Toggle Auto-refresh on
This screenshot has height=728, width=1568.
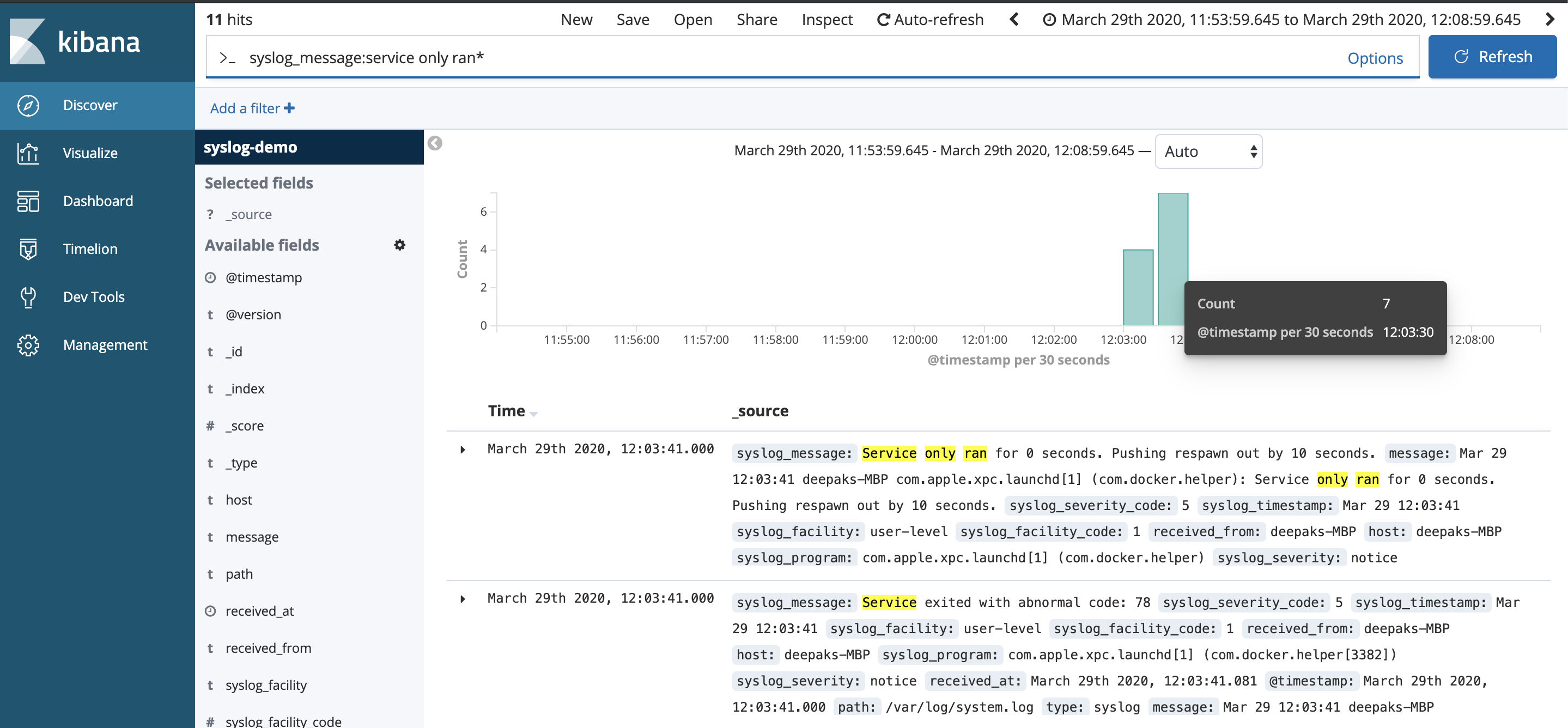click(x=929, y=19)
